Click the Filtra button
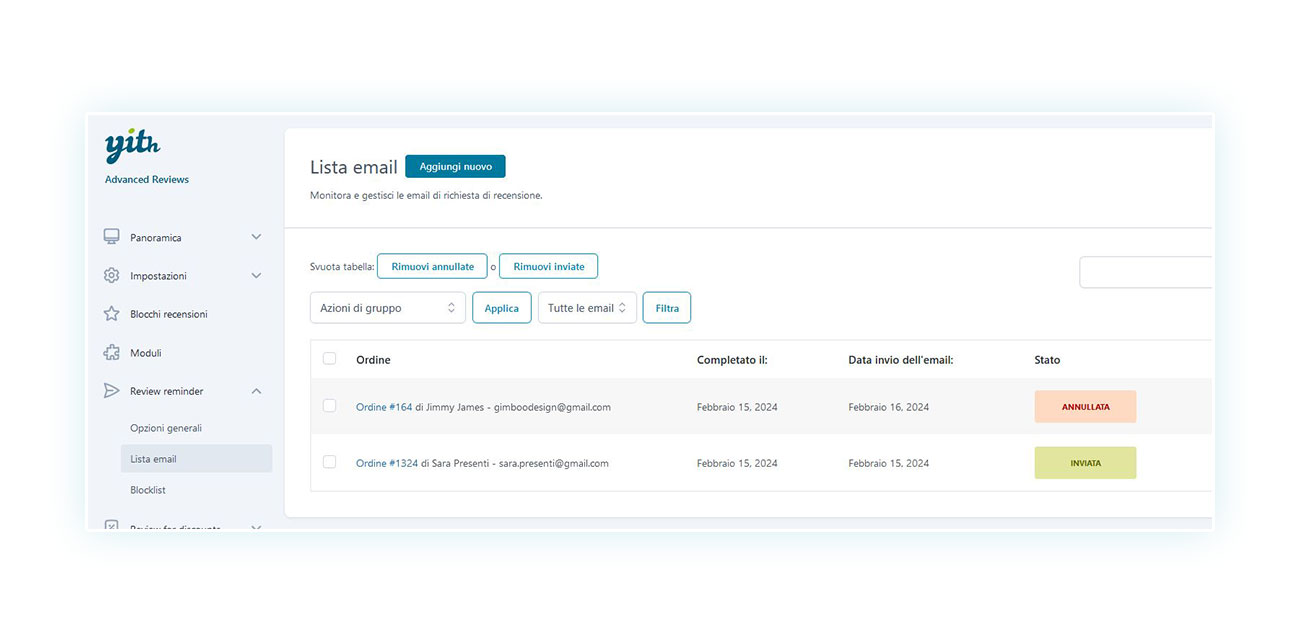The image size is (1300, 639). tap(667, 308)
